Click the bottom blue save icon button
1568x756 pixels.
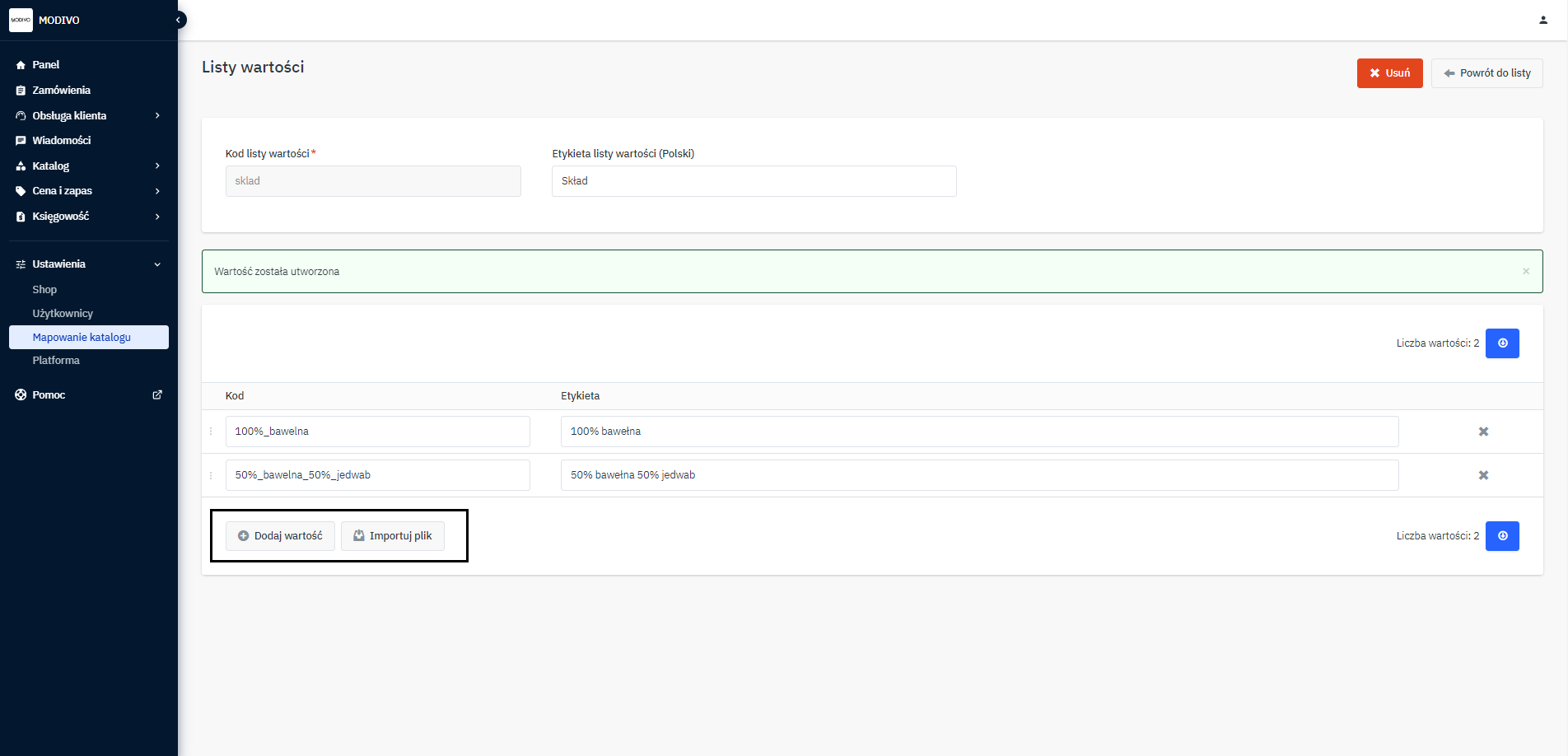coord(1501,536)
